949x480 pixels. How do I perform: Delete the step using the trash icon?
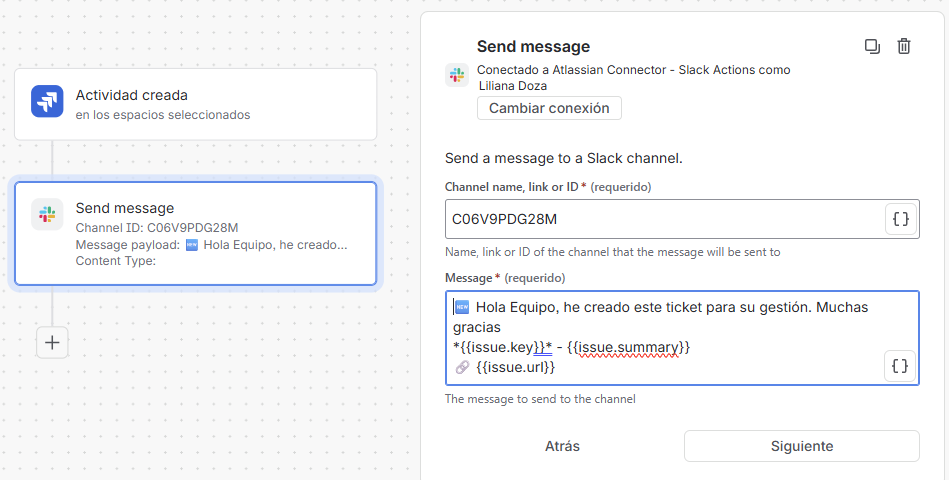pyautogui.click(x=904, y=47)
